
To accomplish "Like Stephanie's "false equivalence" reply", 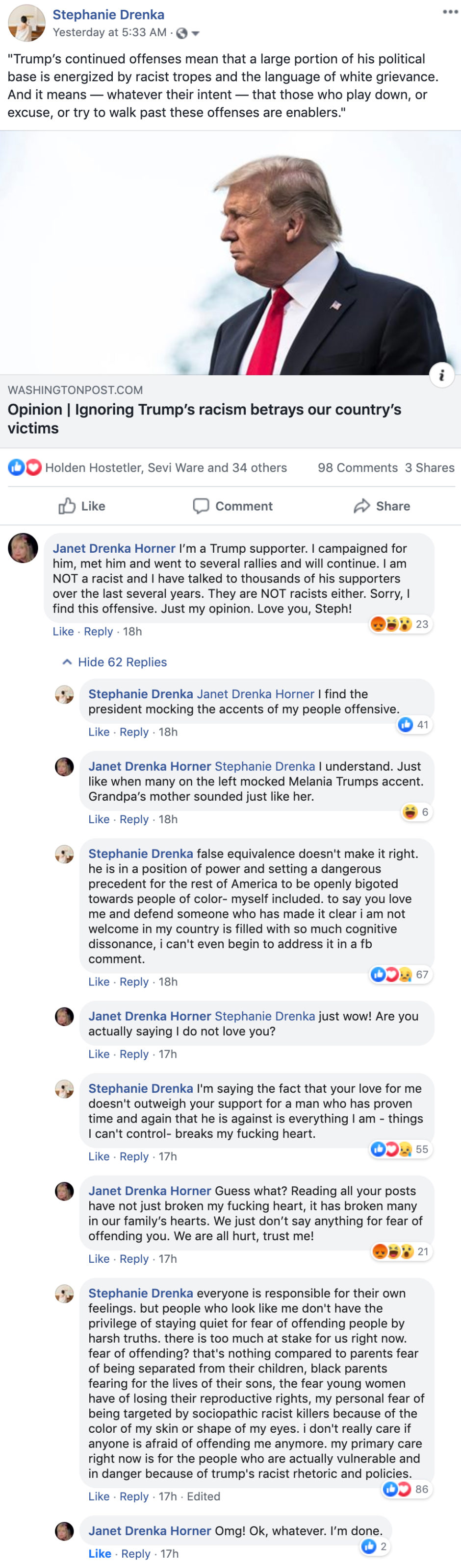I will [99, 982].
